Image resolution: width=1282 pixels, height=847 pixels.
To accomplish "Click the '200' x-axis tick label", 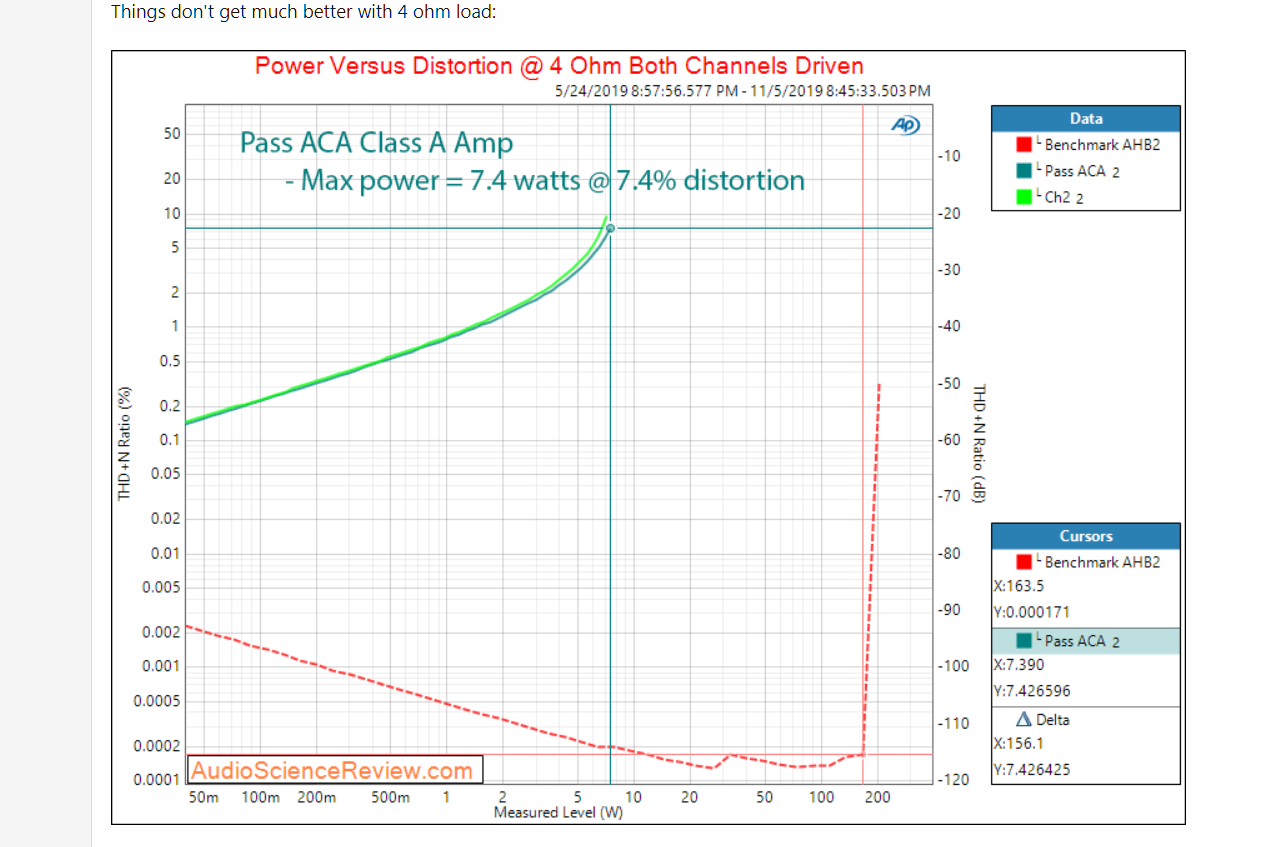I will [877, 797].
